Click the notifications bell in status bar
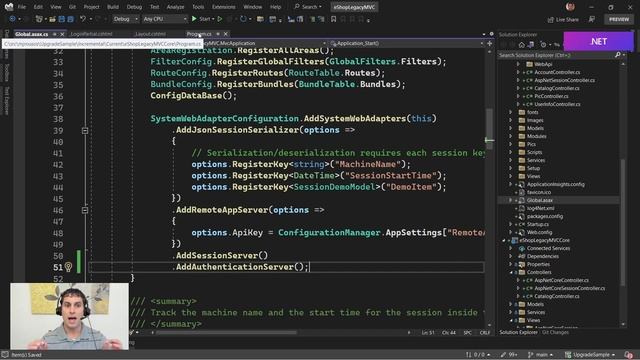Image resolution: width=640 pixels, height=360 pixels. (x=629, y=355)
